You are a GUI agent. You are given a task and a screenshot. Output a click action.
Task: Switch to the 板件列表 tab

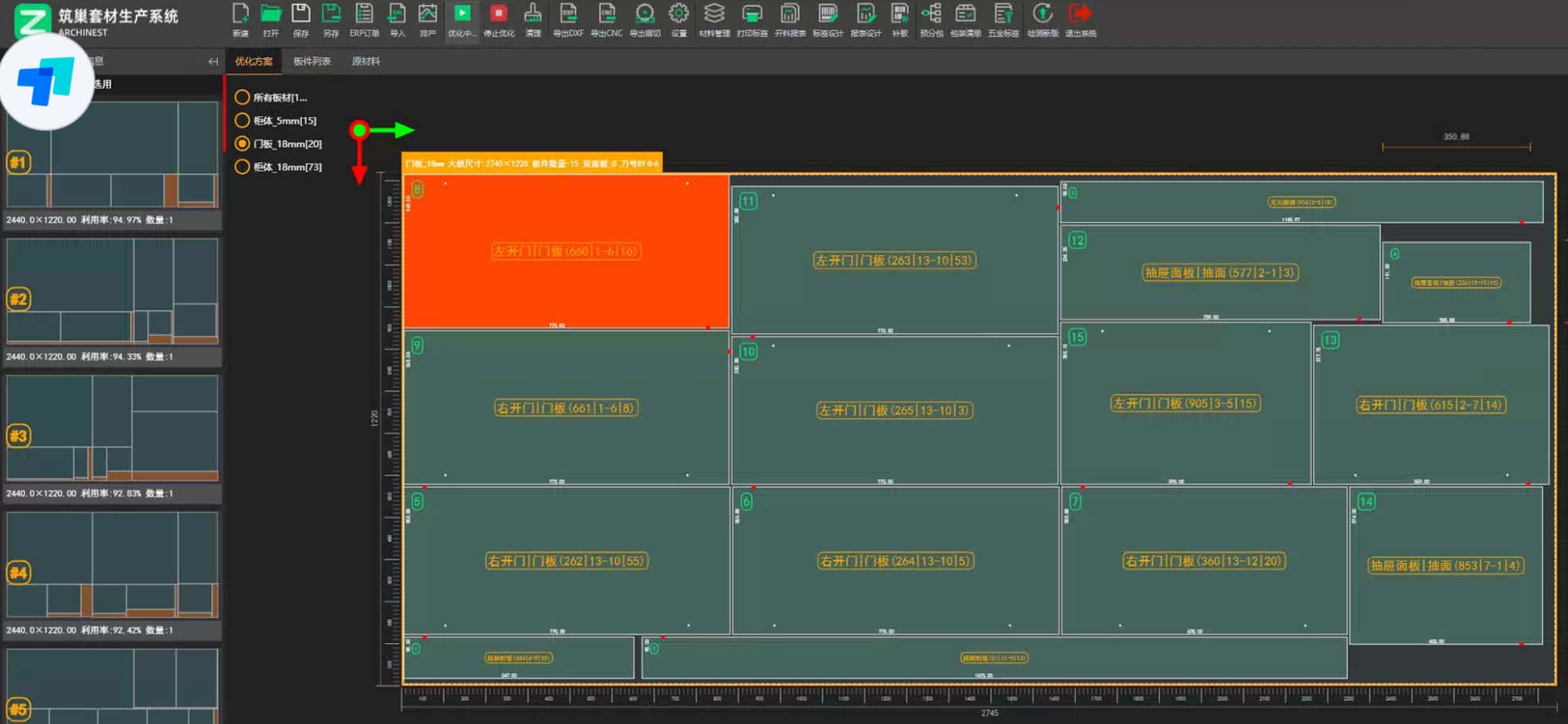[312, 61]
